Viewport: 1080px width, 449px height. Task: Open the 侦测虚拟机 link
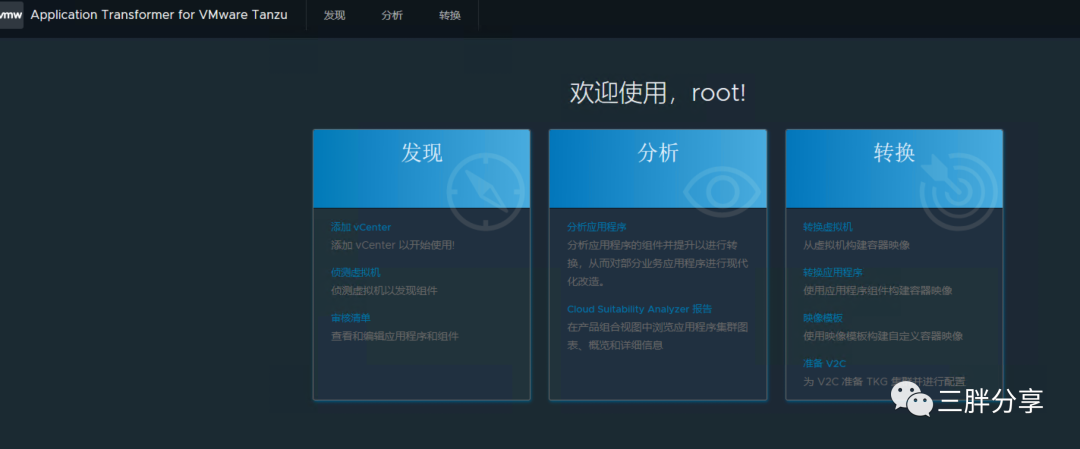355,272
